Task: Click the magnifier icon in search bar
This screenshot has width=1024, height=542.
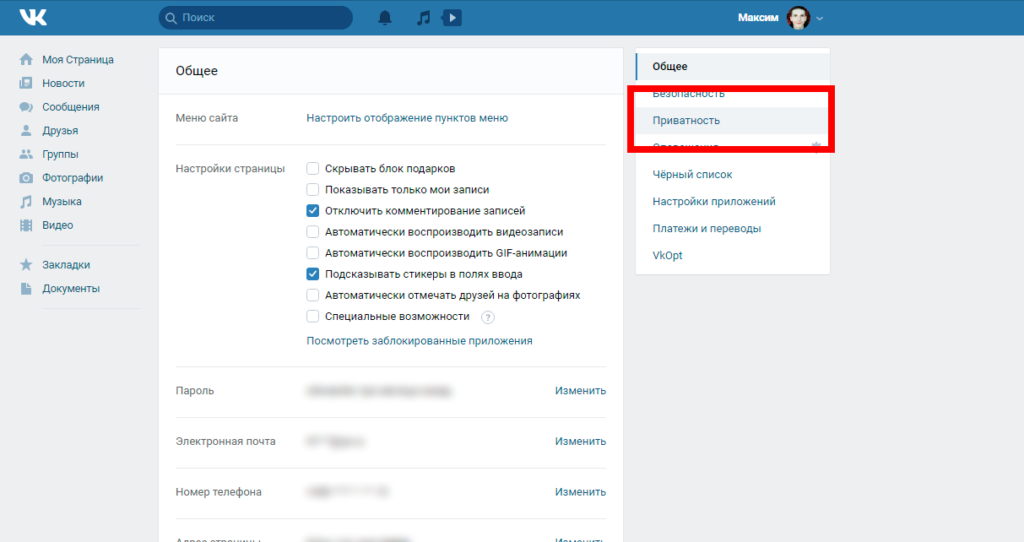Action: click(x=171, y=18)
